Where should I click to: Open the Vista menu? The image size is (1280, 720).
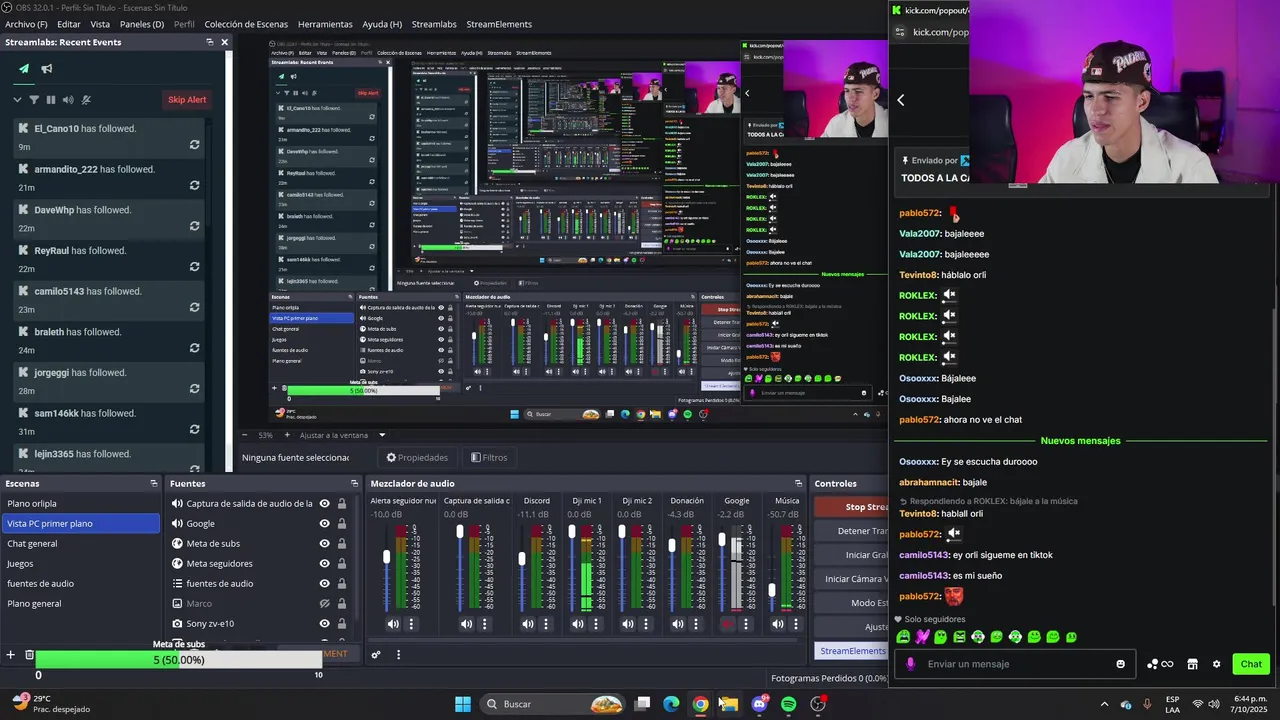[x=100, y=24]
